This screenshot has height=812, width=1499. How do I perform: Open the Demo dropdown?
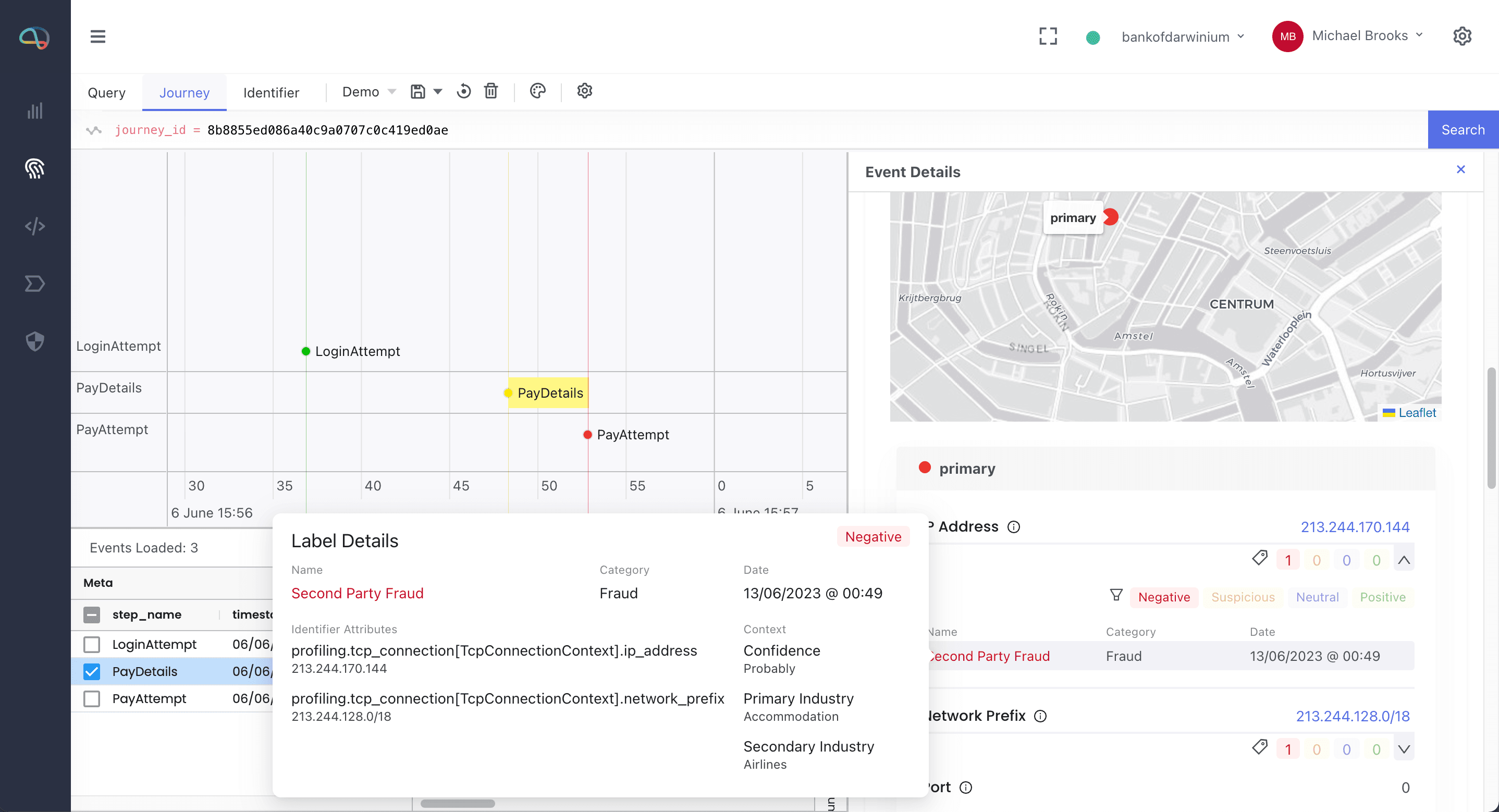pos(369,92)
